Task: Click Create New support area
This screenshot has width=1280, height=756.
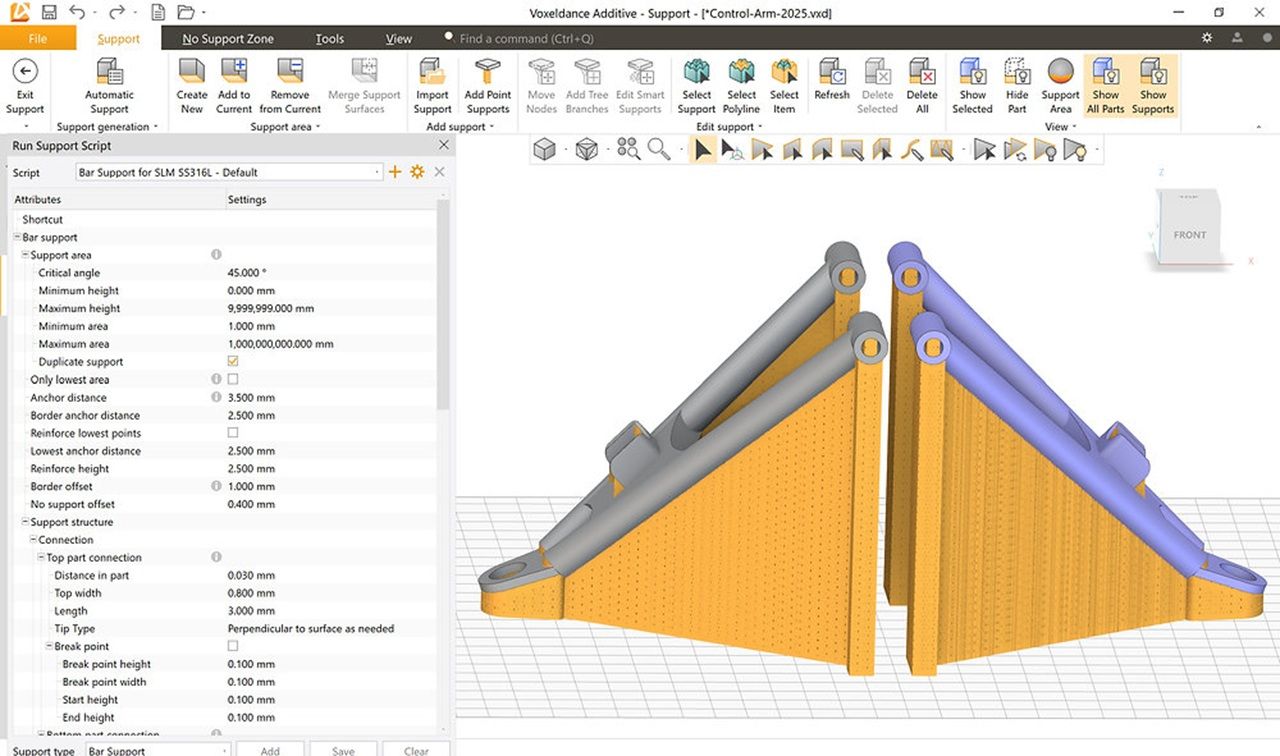Action: [x=192, y=87]
